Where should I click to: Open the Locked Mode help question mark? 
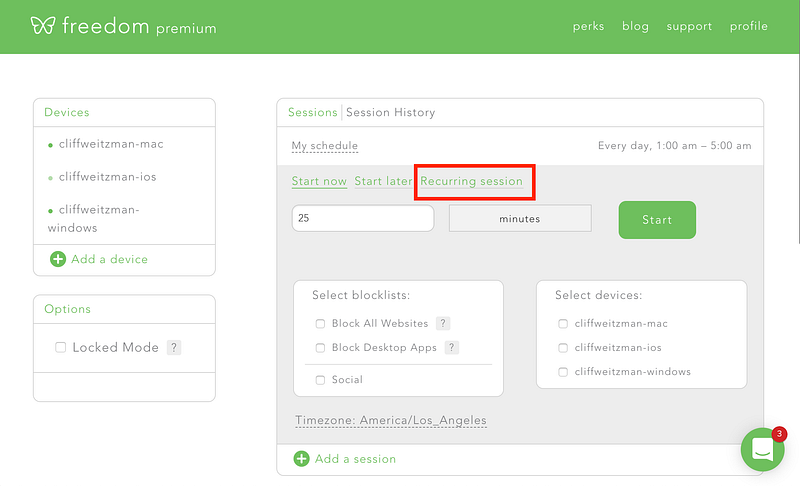coord(174,347)
